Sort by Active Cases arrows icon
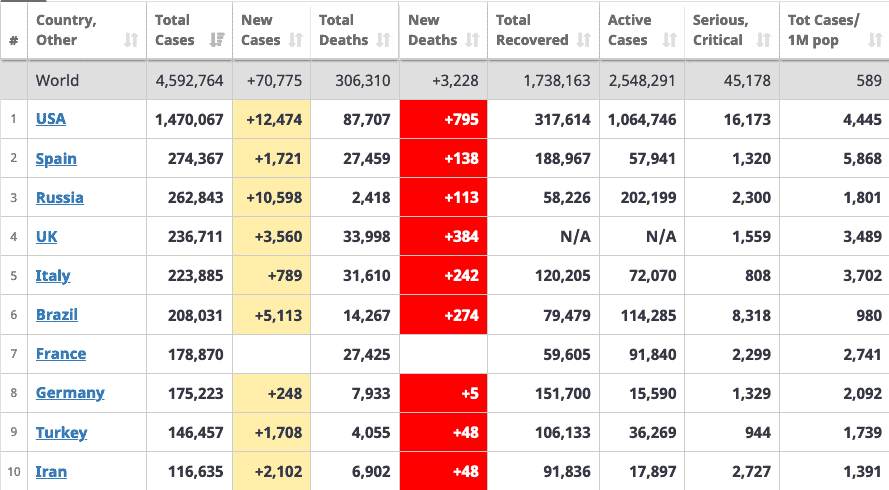Screen dimensions: 889x490 point(670,40)
